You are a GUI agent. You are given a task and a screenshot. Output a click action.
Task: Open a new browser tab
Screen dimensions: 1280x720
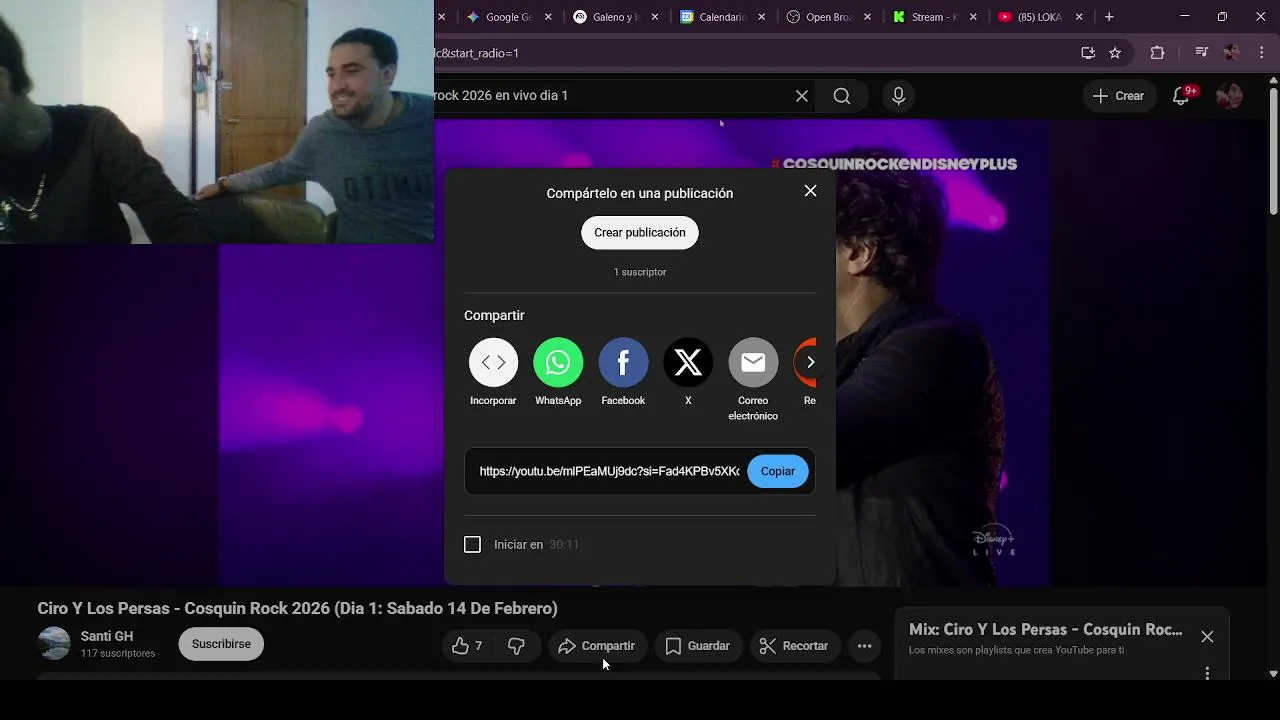click(x=1109, y=17)
